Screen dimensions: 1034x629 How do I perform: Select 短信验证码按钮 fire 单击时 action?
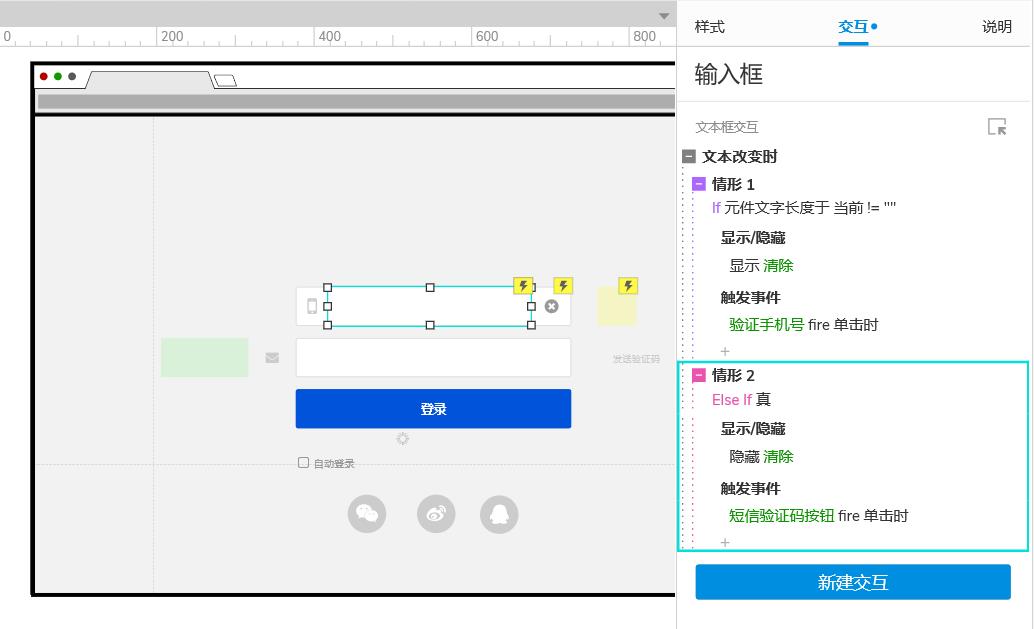pyautogui.click(x=818, y=516)
